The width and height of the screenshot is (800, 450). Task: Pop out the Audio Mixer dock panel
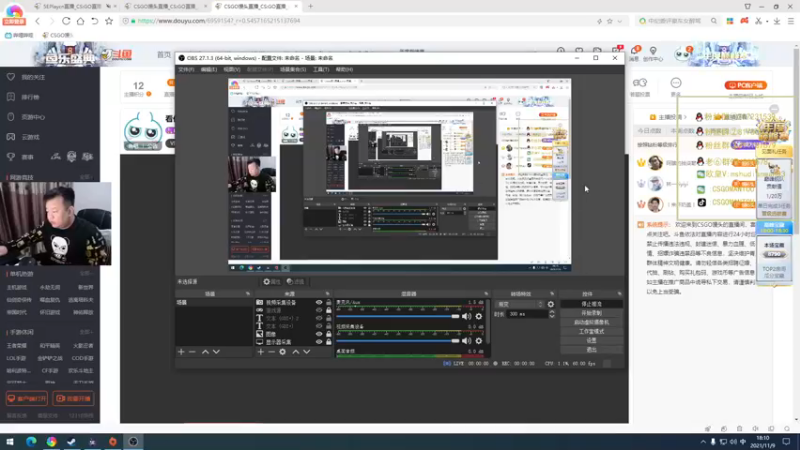pyautogui.click(x=486, y=294)
